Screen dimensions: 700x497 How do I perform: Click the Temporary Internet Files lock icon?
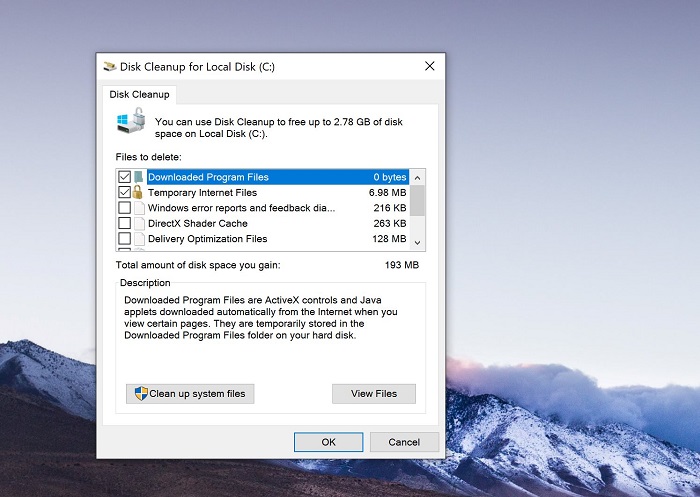coord(139,192)
